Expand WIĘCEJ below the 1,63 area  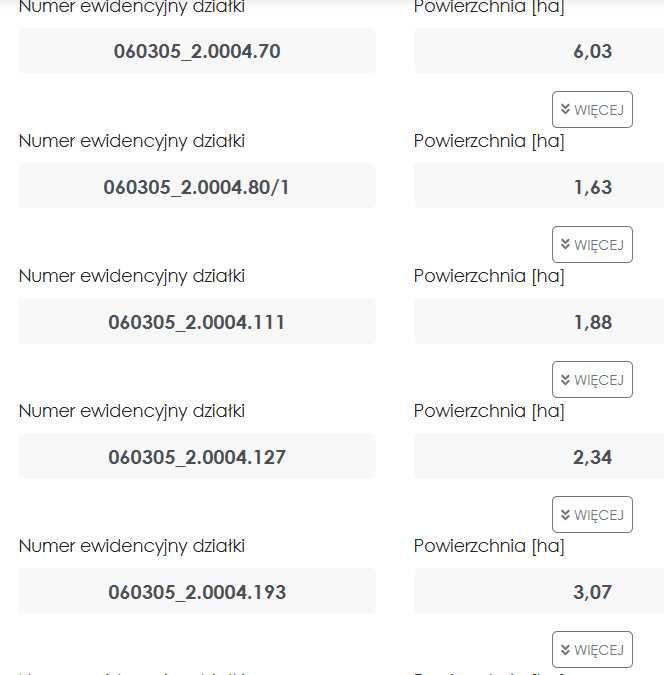[x=592, y=245]
